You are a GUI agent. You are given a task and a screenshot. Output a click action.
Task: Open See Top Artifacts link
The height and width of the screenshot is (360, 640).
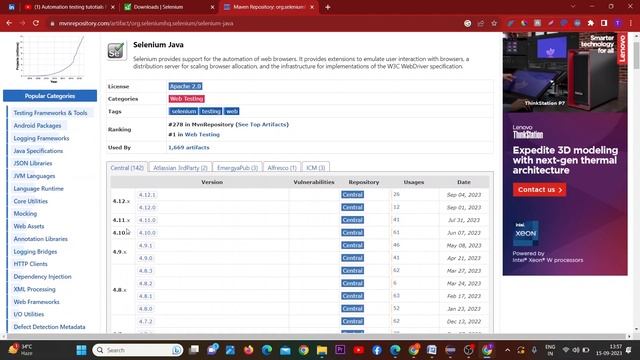[262, 124]
